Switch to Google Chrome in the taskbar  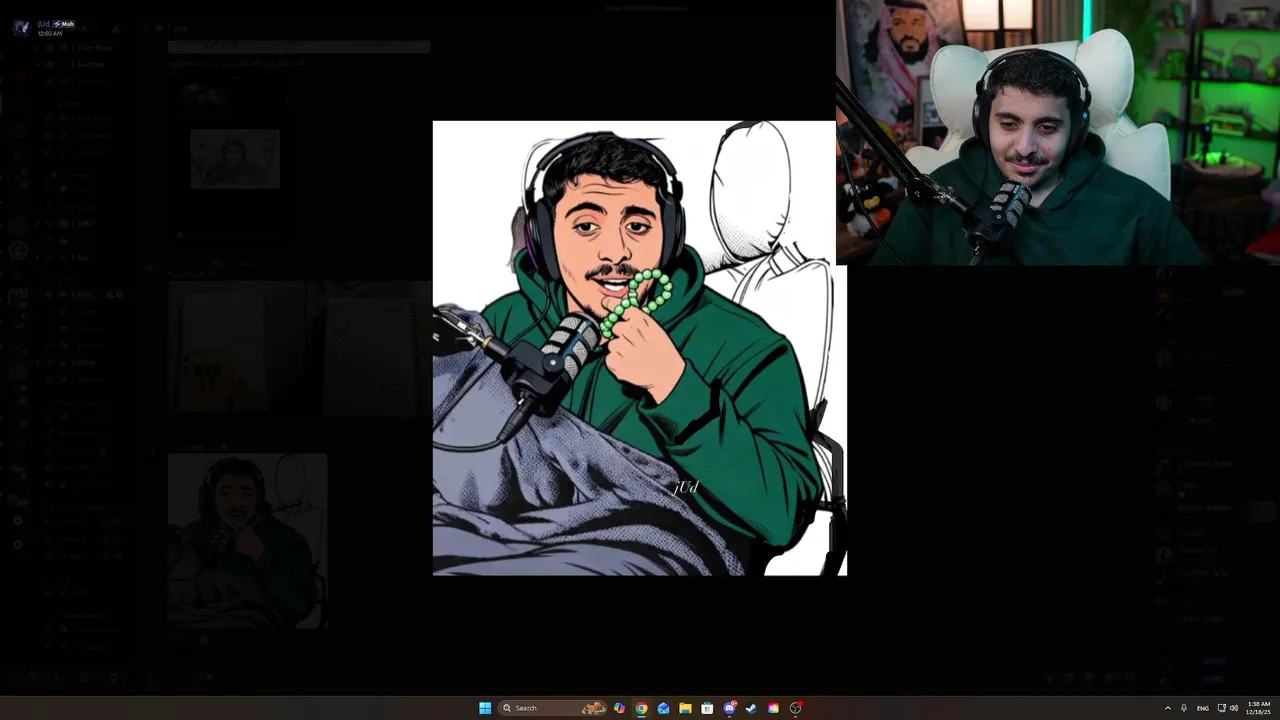point(641,708)
